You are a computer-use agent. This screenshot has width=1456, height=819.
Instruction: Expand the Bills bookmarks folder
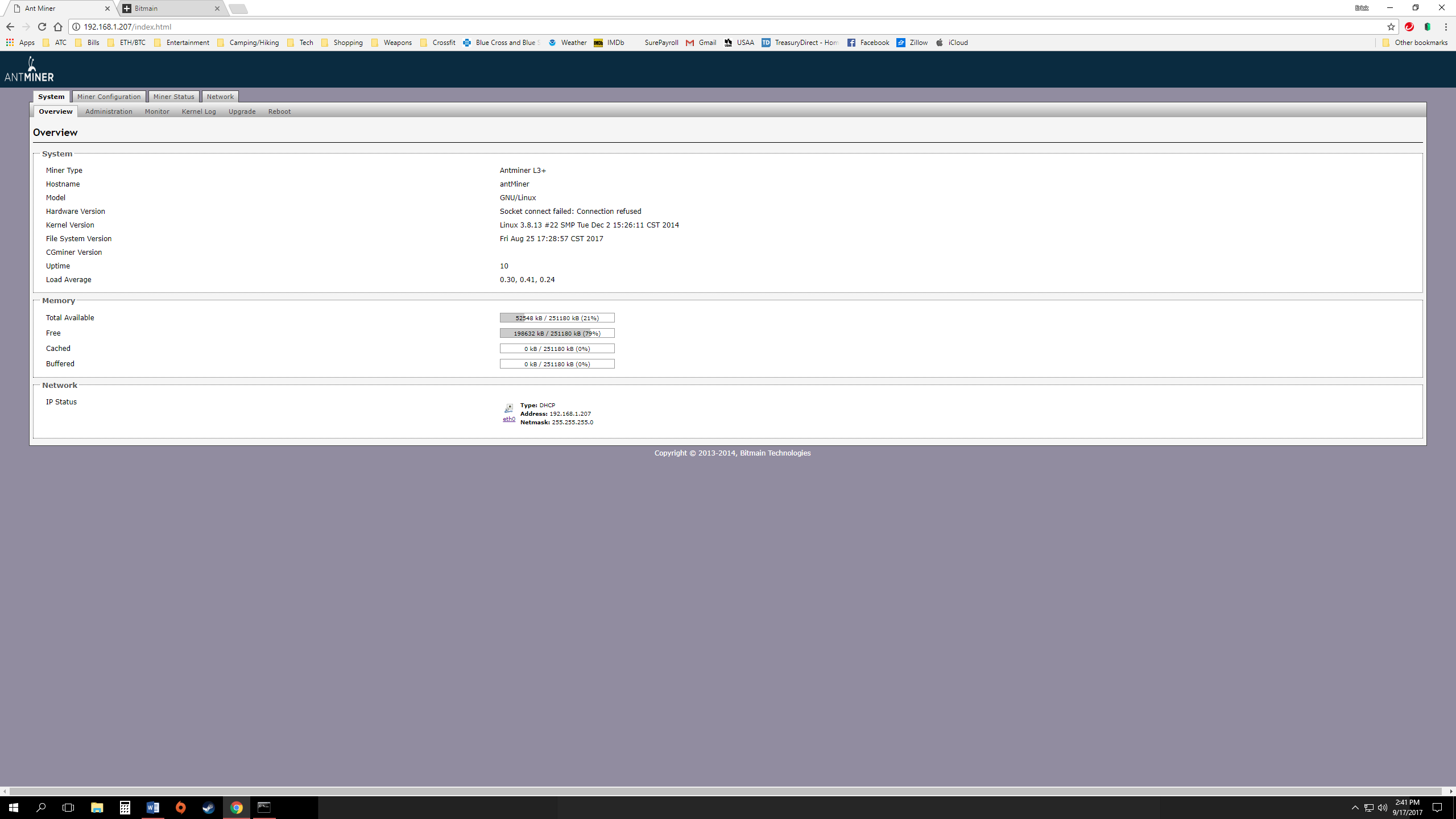pyautogui.click(x=87, y=43)
